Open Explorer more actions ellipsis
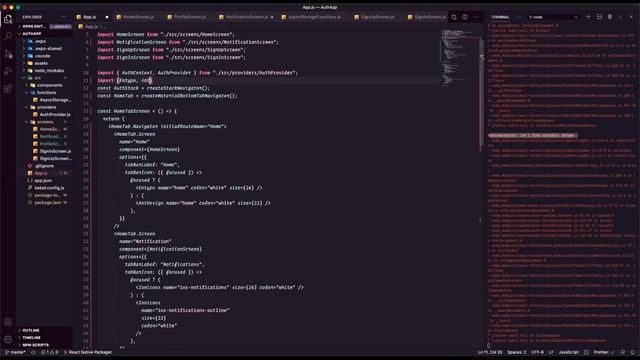640x360 pixels. click(x=64, y=17)
